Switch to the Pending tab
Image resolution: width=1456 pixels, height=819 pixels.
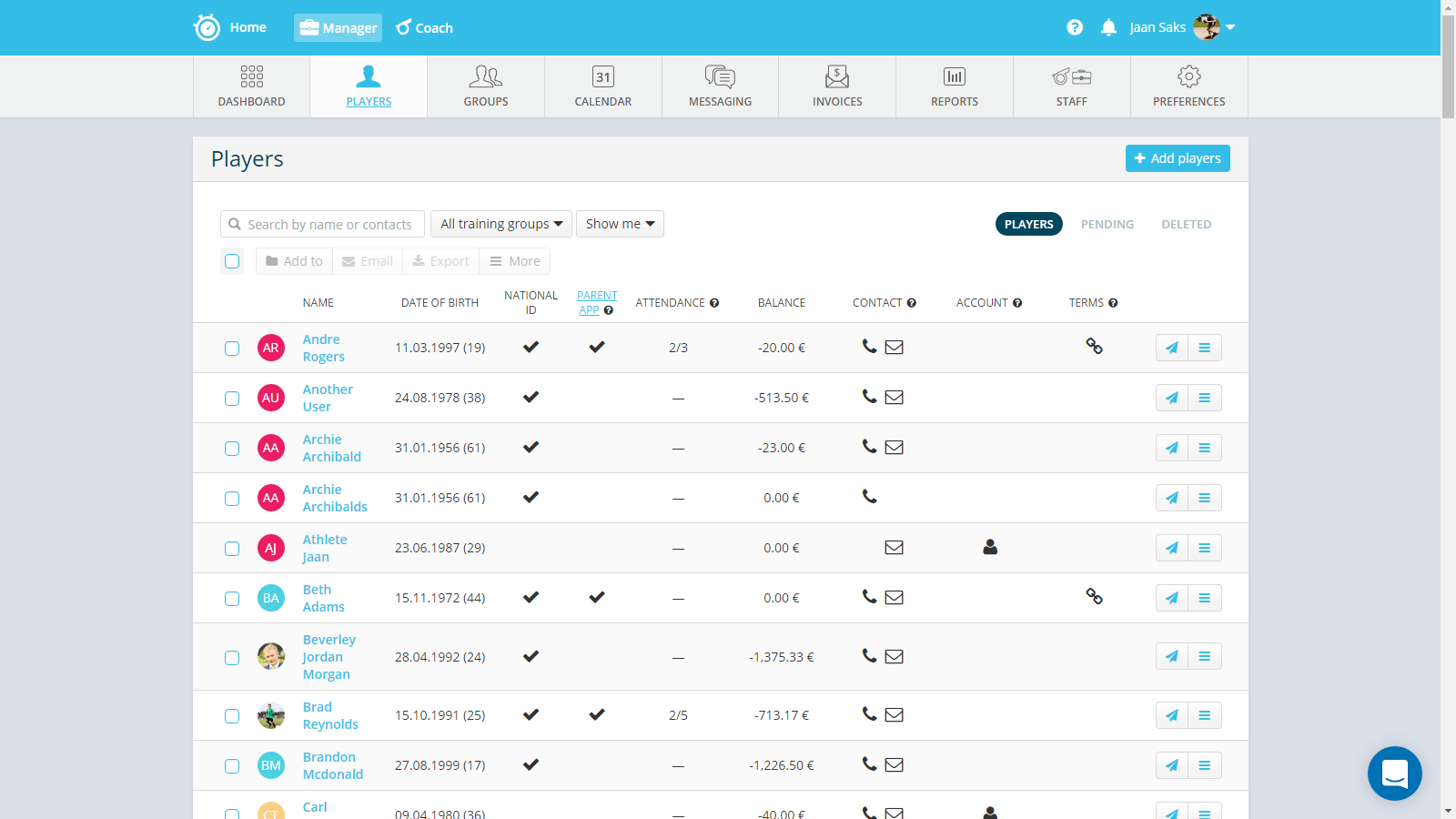pyautogui.click(x=1107, y=224)
